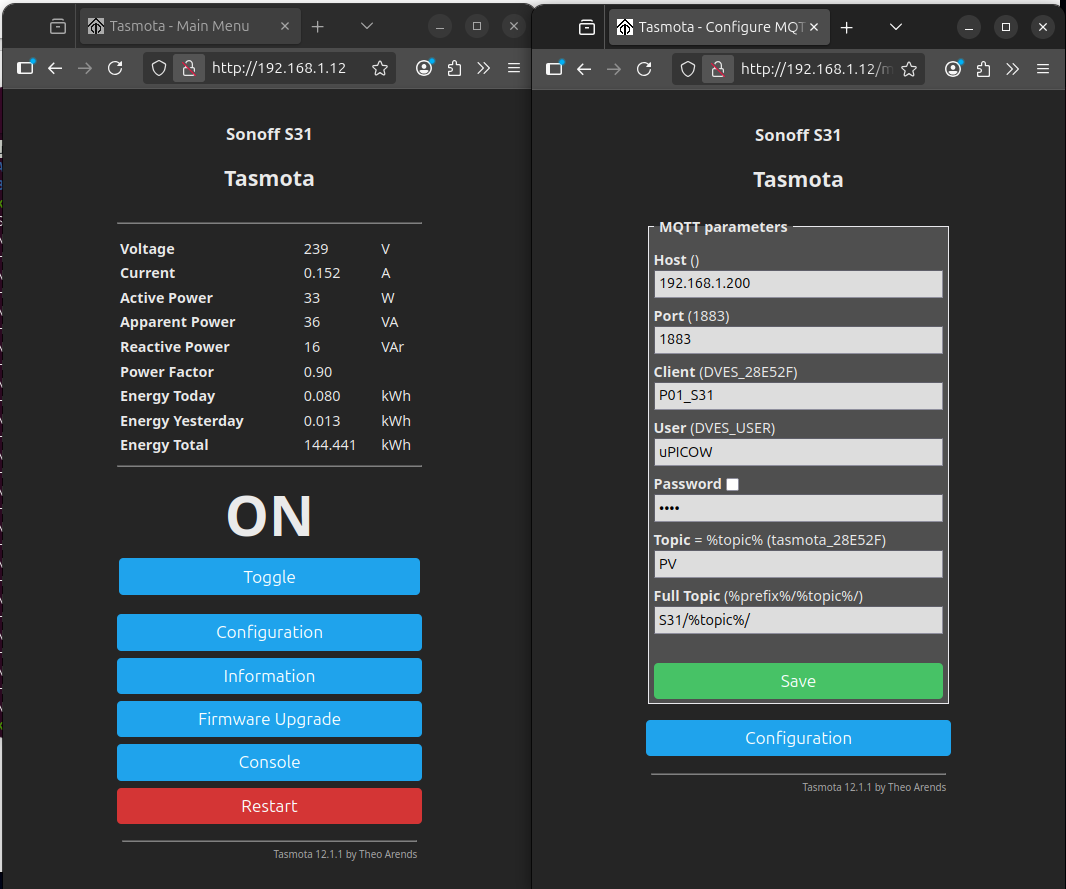This screenshot has height=889, width=1066.
Task: Expand tab list dropdown in right window
Action: coord(896,27)
